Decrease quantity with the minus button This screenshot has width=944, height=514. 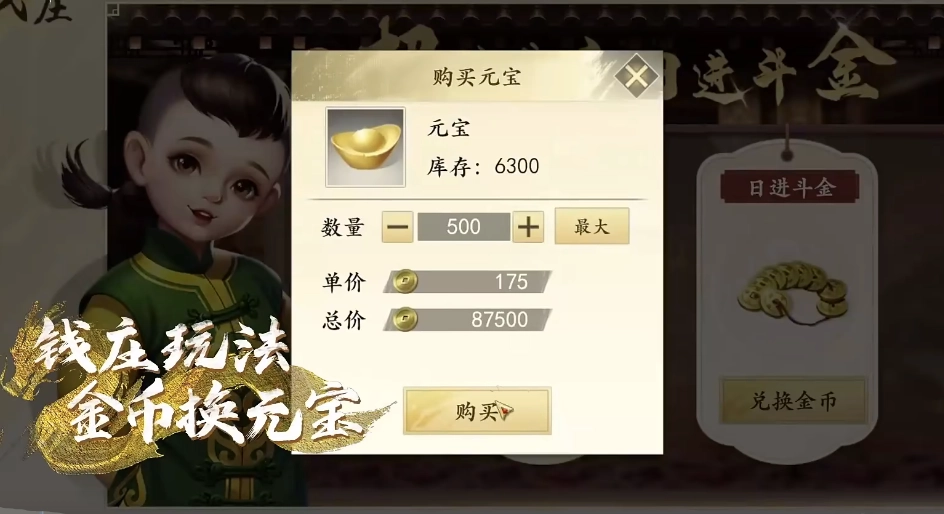click(x=397, y=227)
